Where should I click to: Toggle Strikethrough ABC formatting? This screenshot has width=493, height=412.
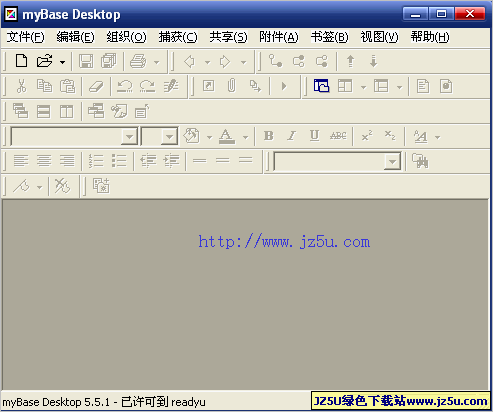coord(338,136)
